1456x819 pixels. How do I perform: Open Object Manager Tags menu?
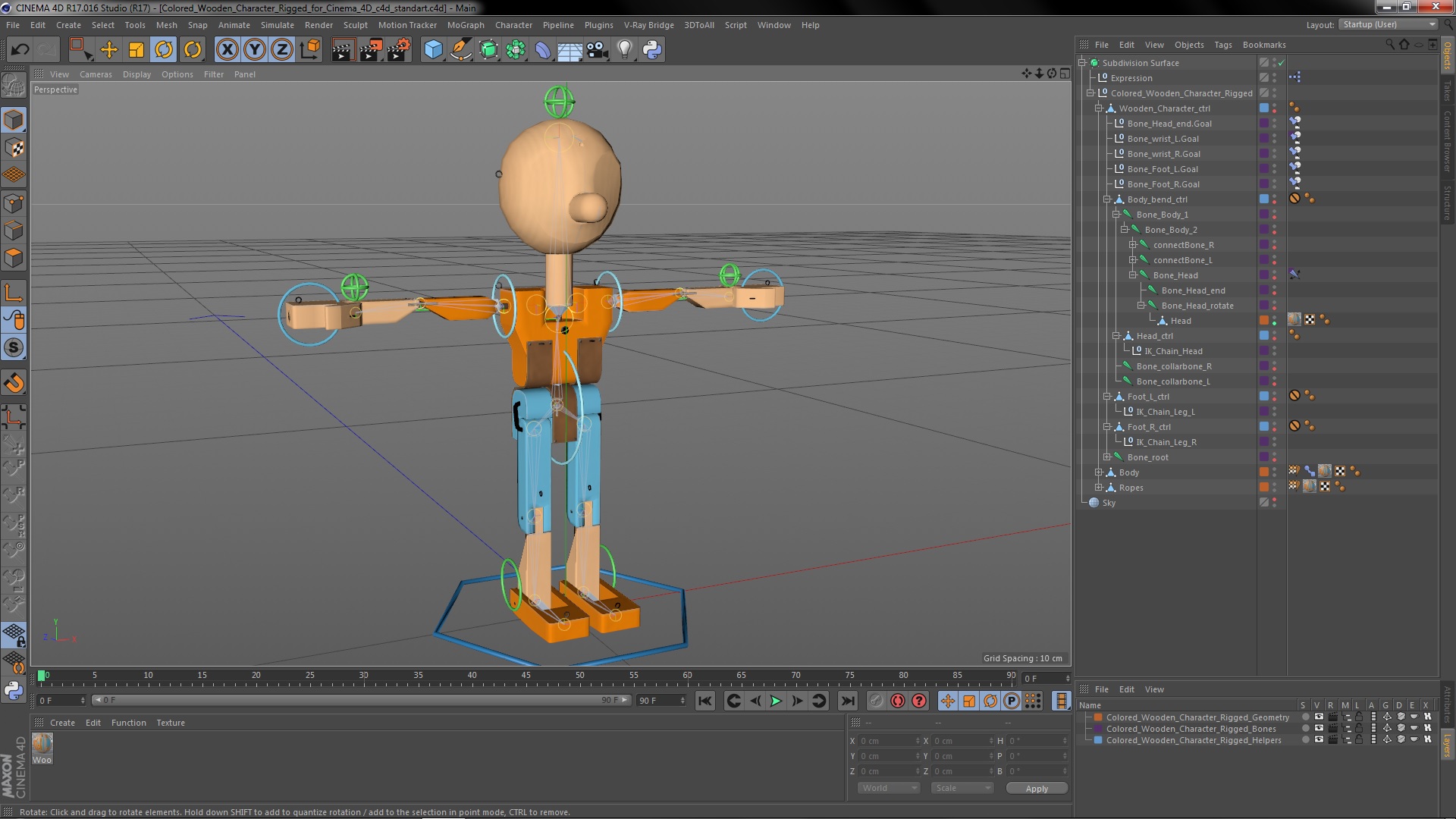coord(1223,45)
